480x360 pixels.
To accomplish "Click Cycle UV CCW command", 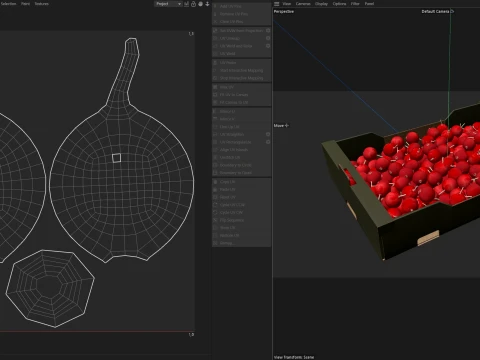I will pos(241,205).
